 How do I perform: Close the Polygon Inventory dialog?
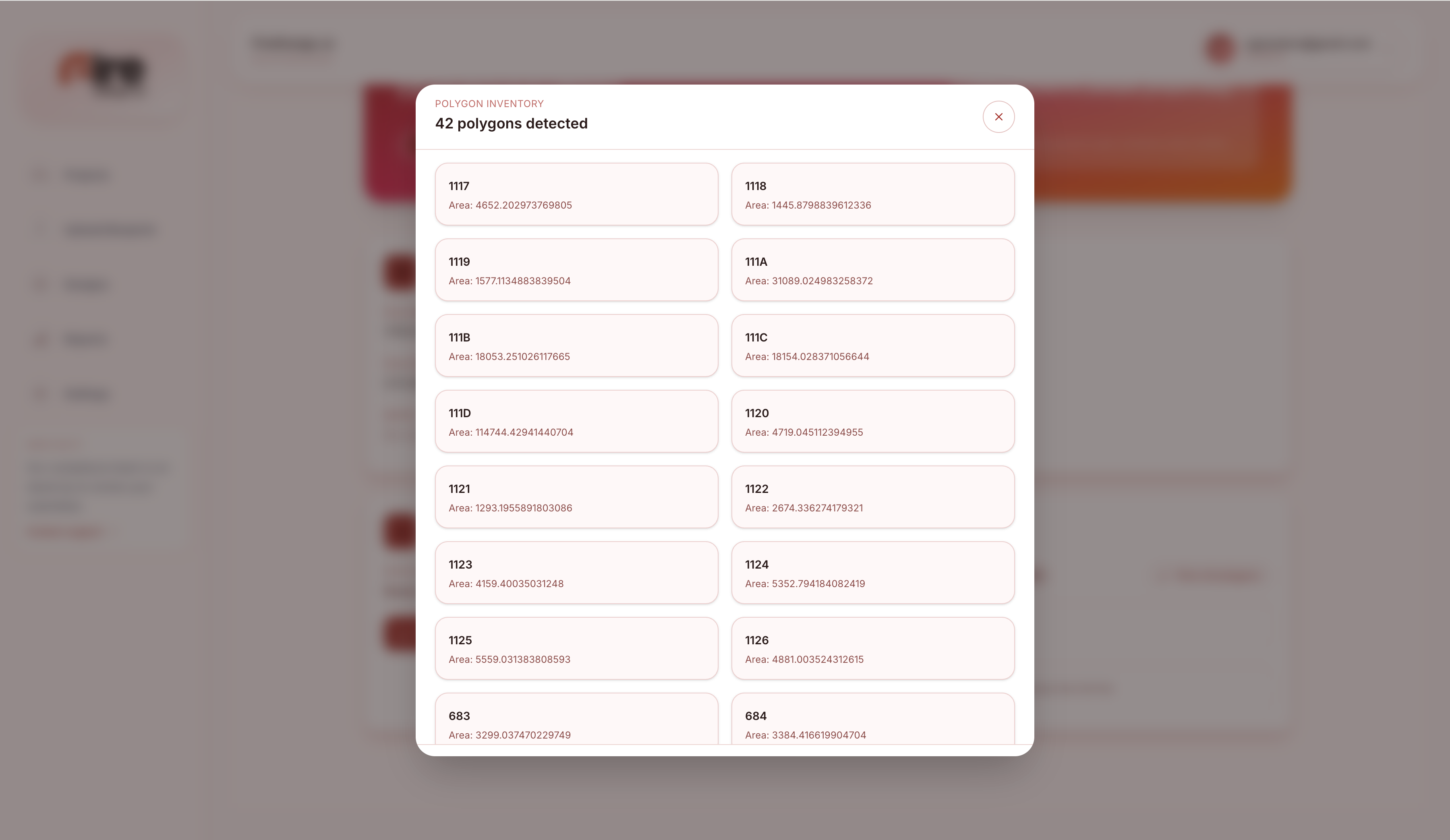coord(998,117)
